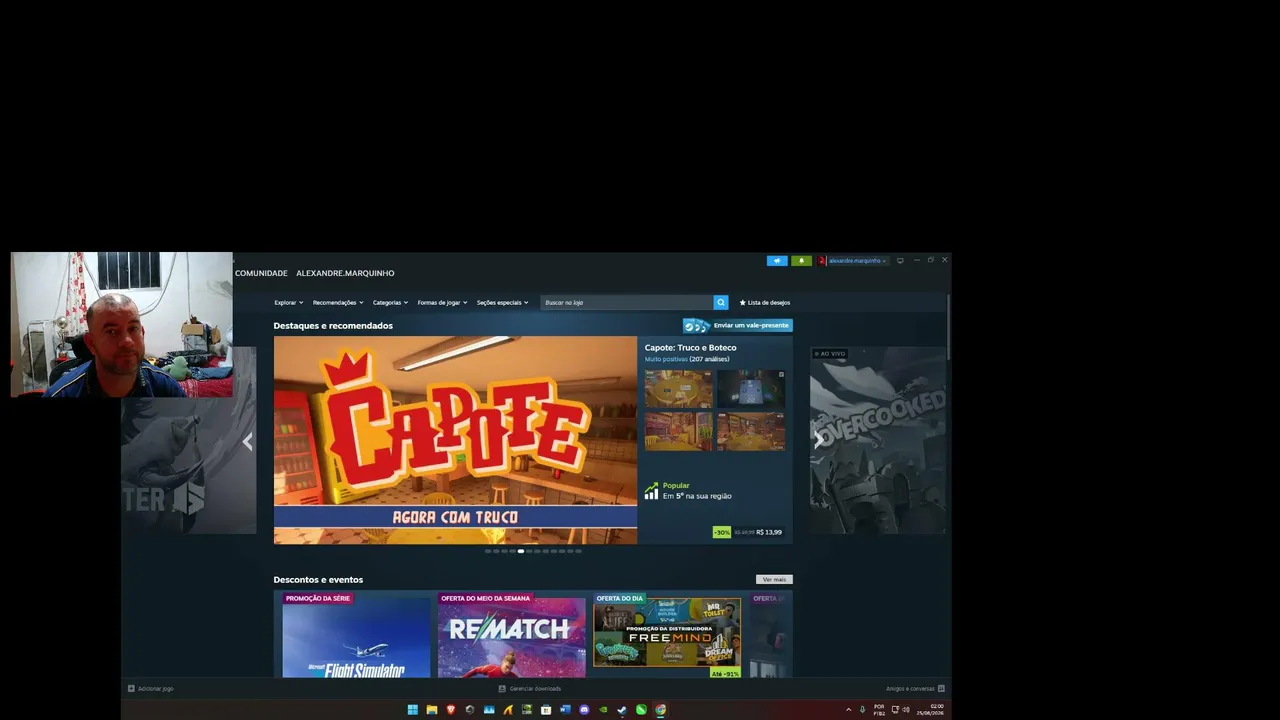Click the Ver mais button
This screenshot has width=1280, height=720.
coord(774,579)
